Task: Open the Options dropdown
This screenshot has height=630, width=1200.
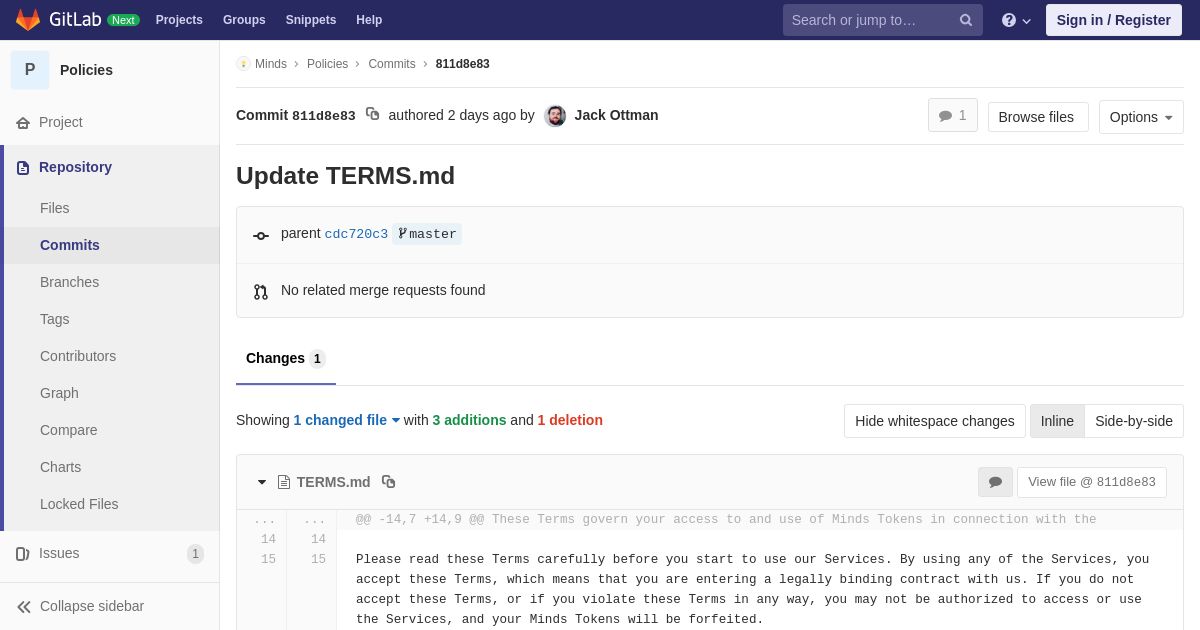Action: click(1141, 117)
